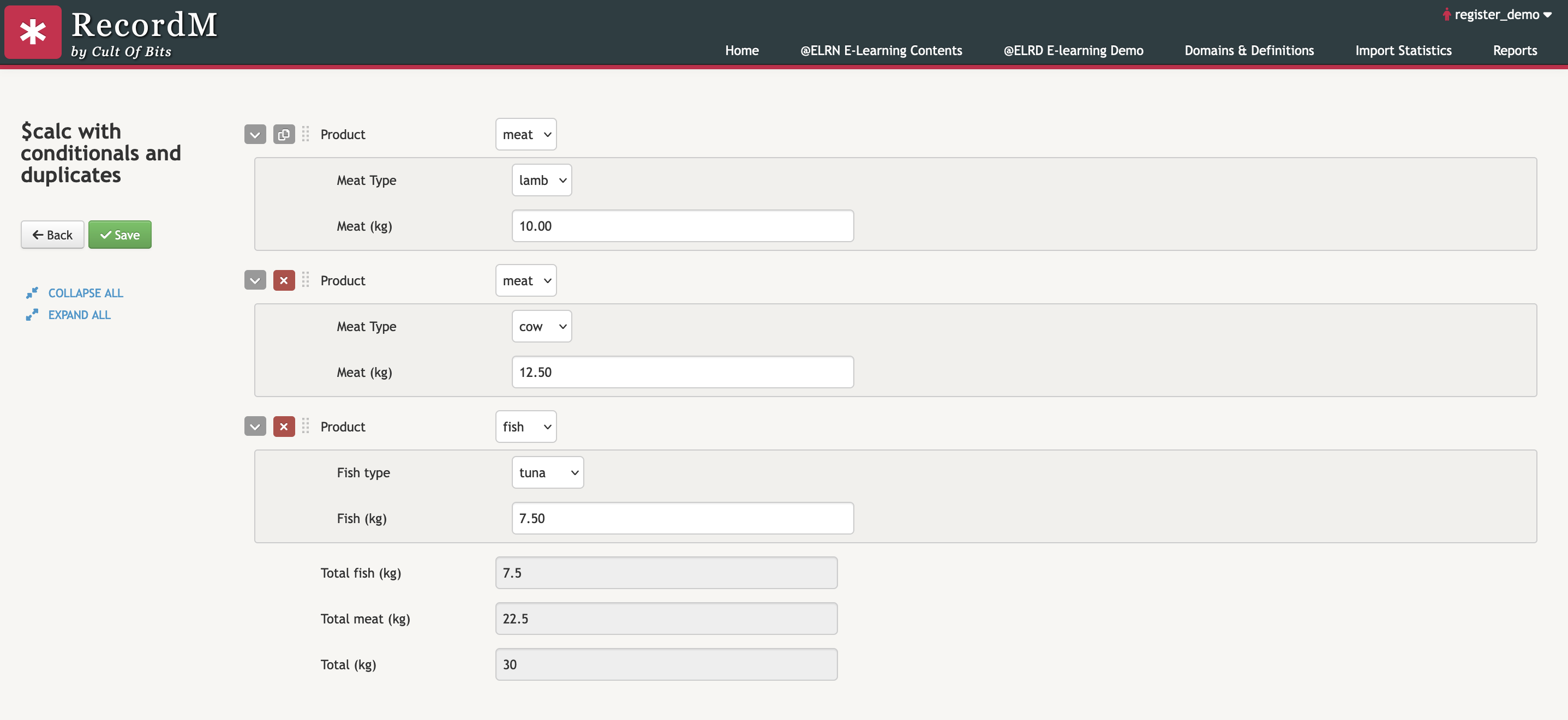
Task: Open Import Statistics page
Action: pyautogui.click(x=1403, y=51)
